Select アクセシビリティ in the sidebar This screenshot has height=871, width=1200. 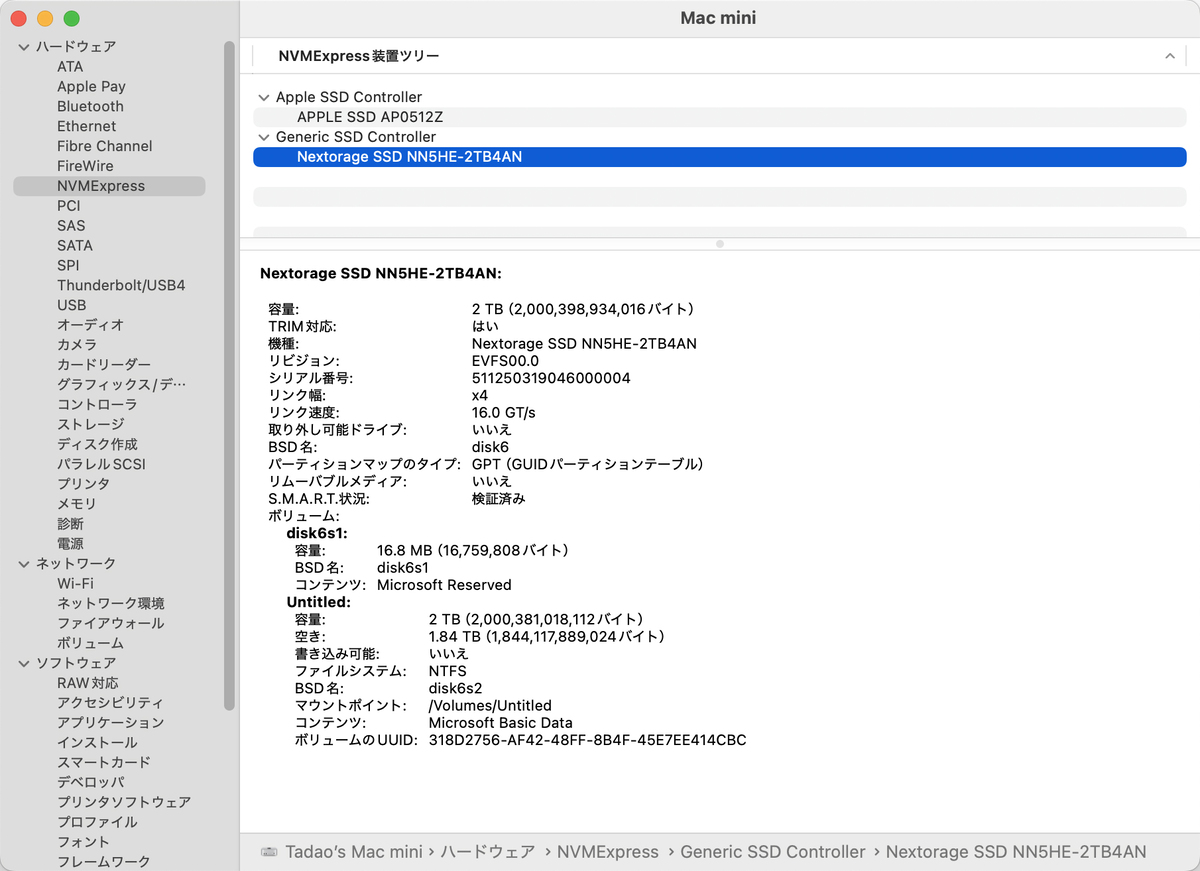tap(110, 703)
